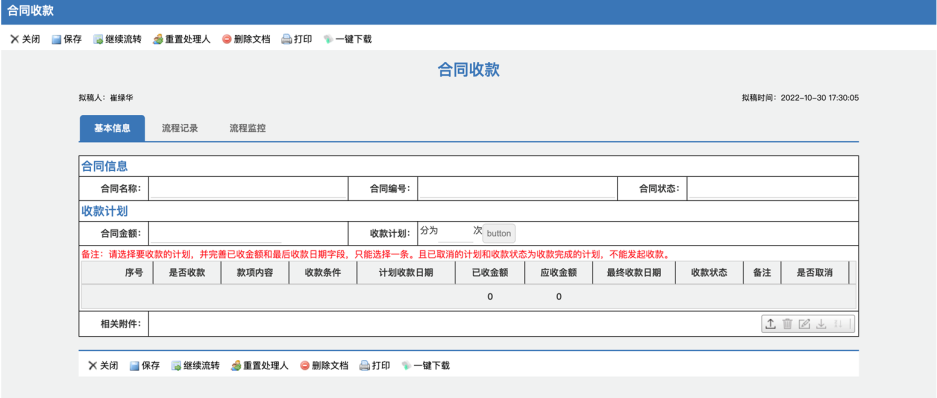Click the 合同编号 input field

click(x=517, y=189)
